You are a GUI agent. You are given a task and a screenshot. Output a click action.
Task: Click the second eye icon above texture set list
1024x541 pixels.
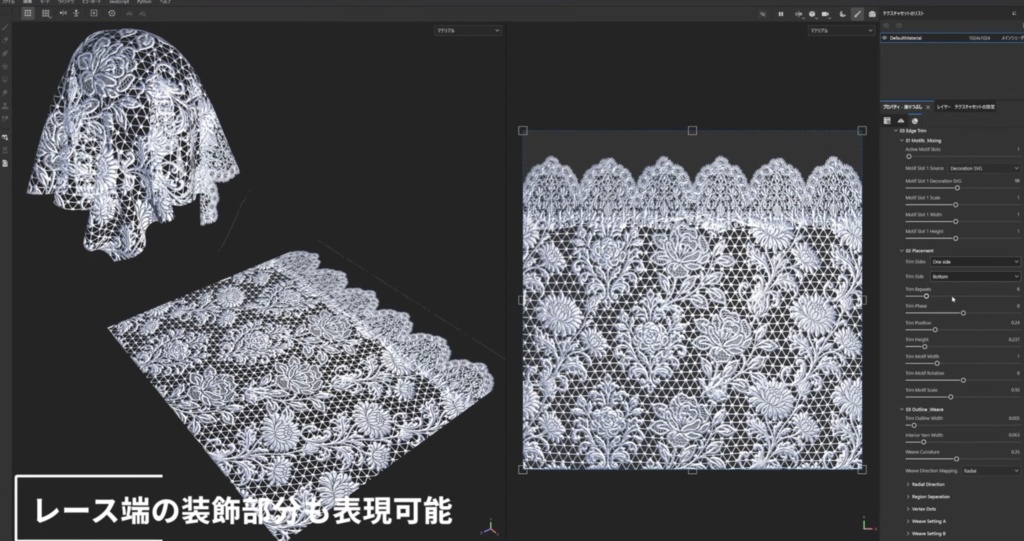coord(899,25)
